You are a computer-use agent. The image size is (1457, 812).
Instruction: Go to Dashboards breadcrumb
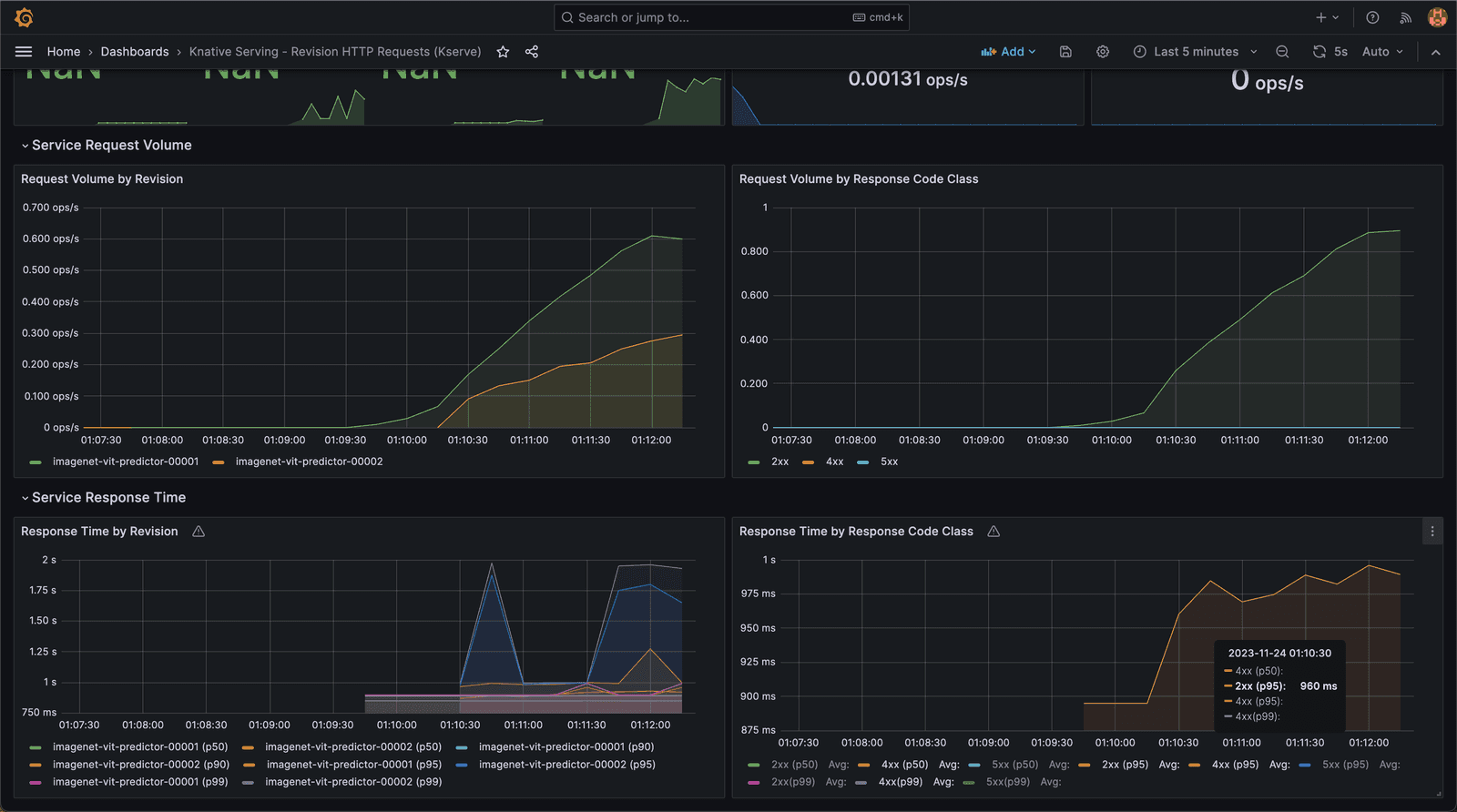(135, 52)
